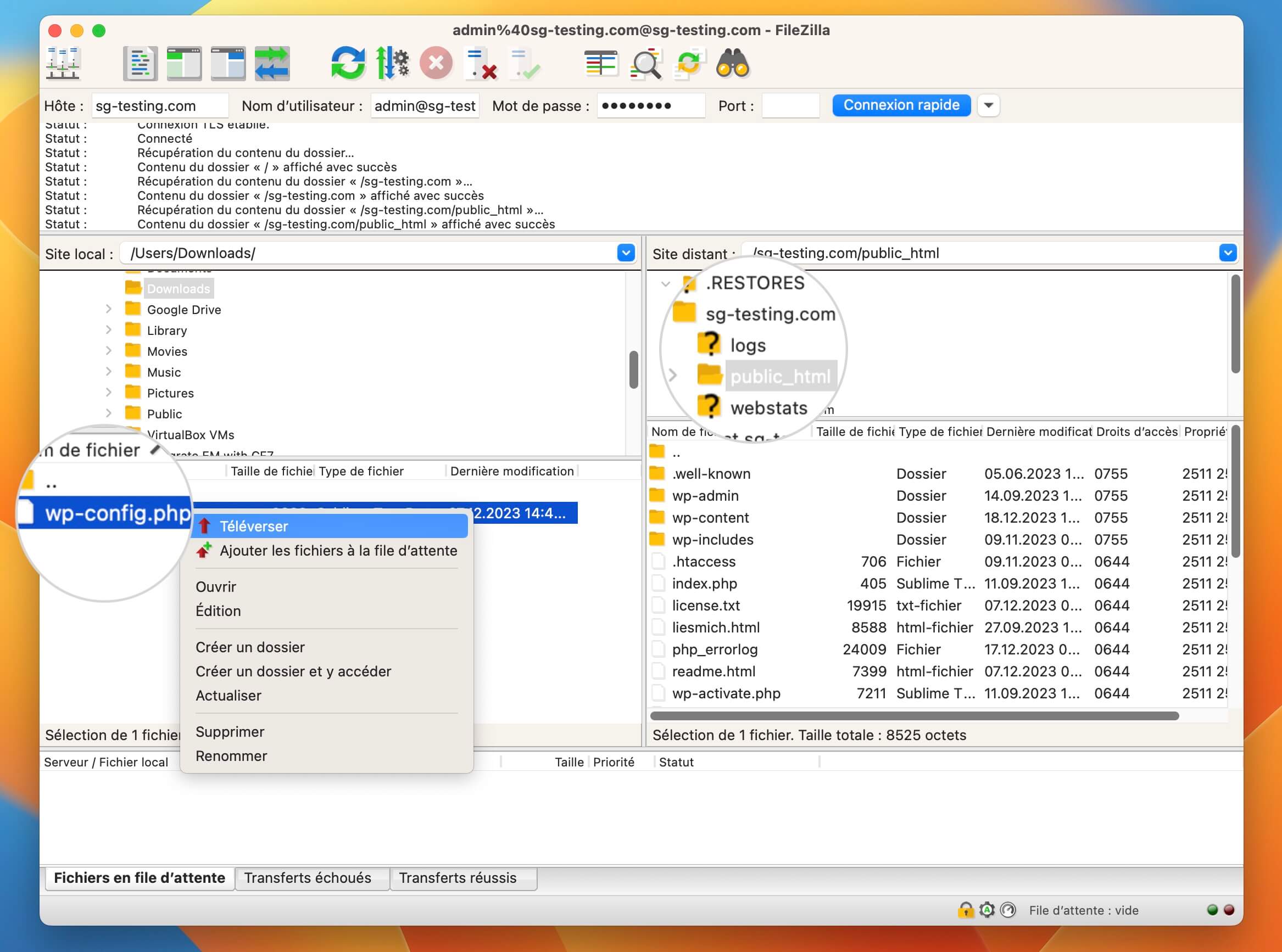This screenshot has height=952, width=1282.
Task: Toggle the directory comparison icon
Action: (645, 63)
